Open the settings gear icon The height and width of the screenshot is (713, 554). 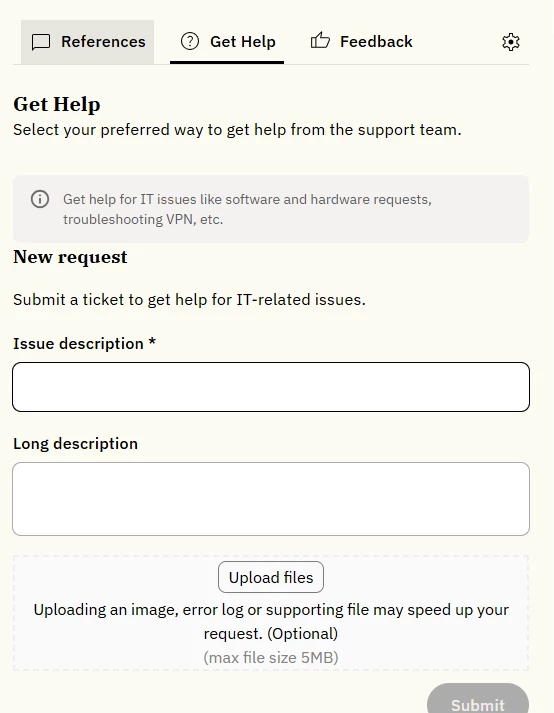510,42
